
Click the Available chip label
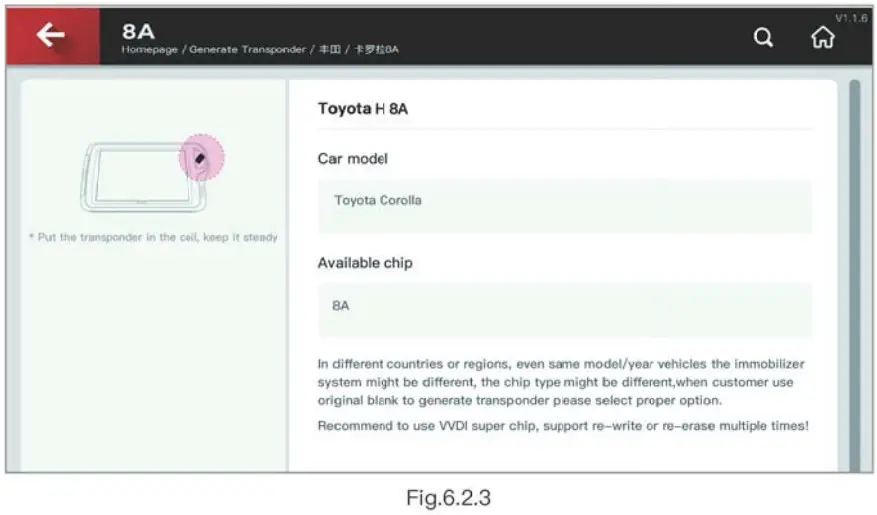click(x=365, y=263)
